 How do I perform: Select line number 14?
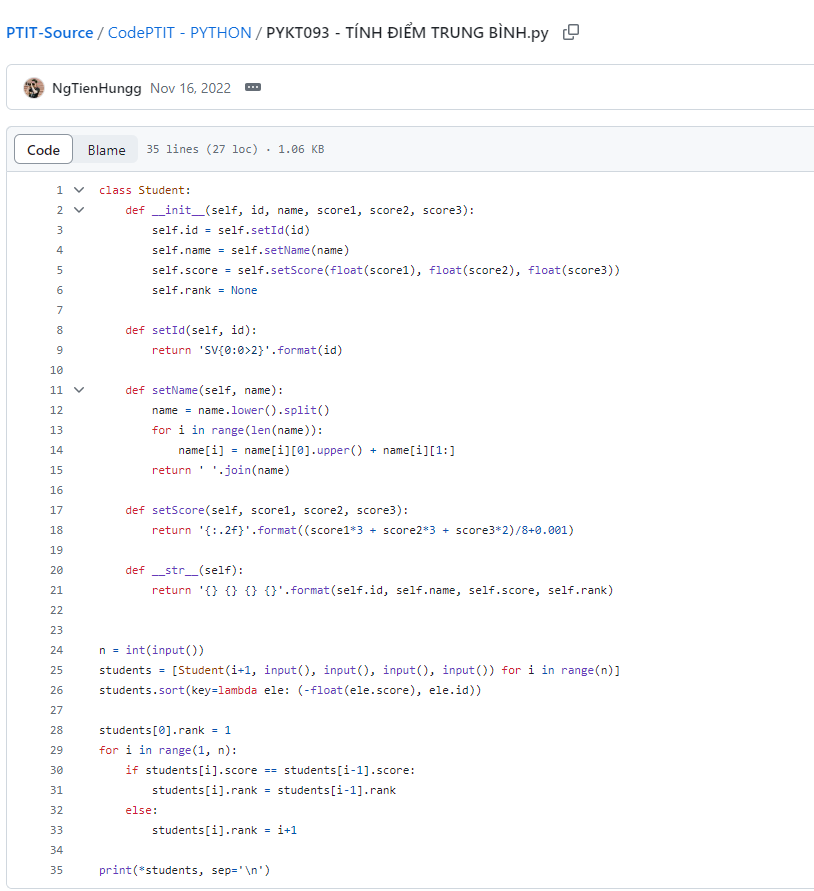[x=56, y=450]
